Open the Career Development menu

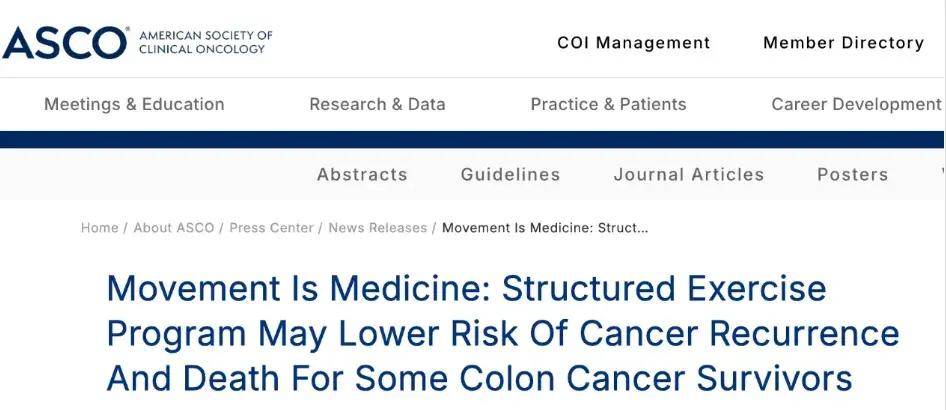click(x=856, y=104)
